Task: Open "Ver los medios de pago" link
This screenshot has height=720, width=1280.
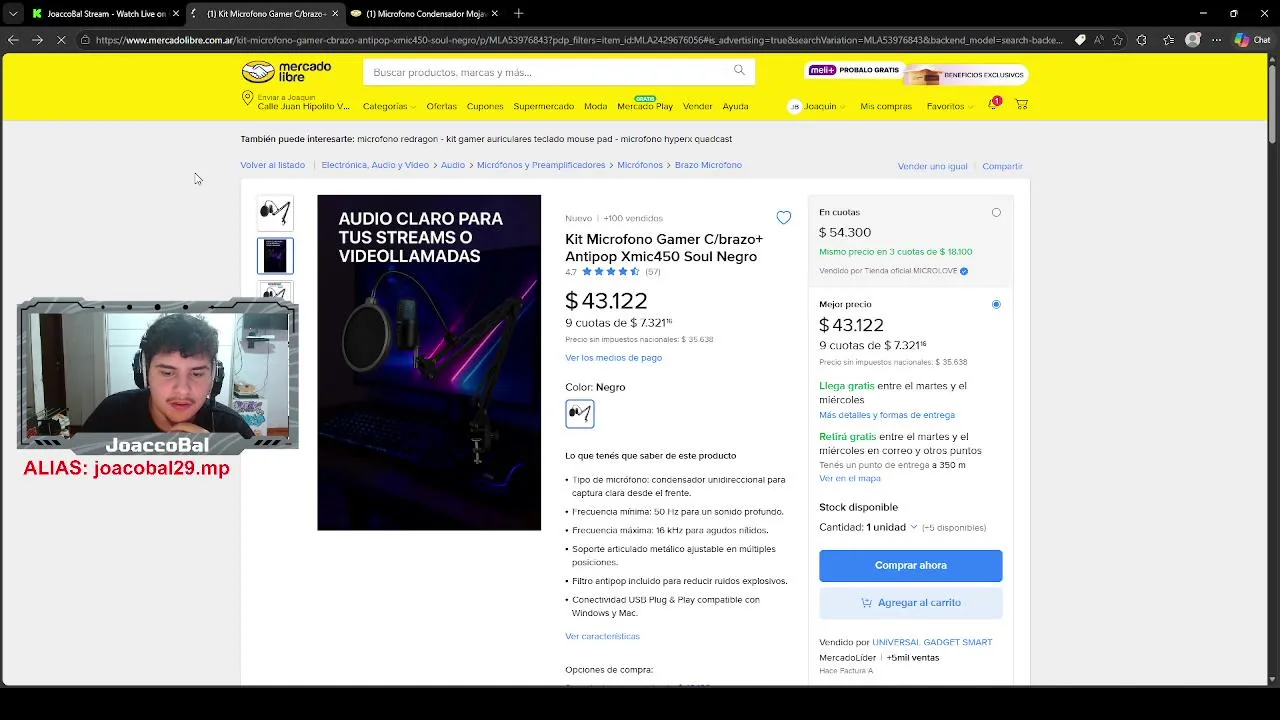Action: click(x=613, y=358)
